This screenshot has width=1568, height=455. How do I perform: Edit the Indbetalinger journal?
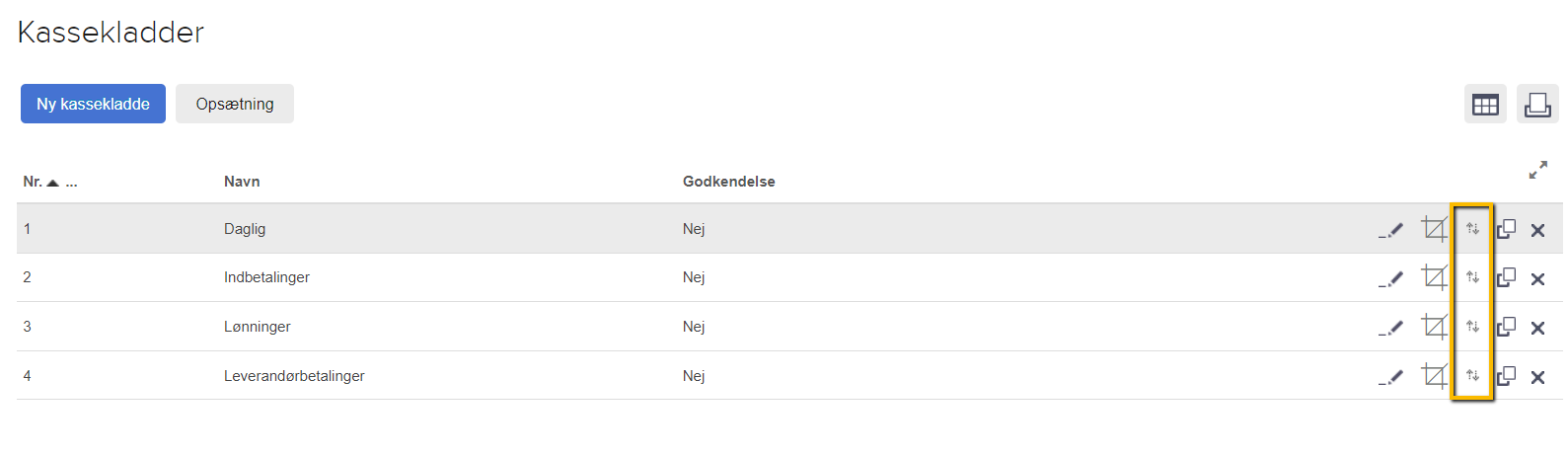click(1390, 278)
